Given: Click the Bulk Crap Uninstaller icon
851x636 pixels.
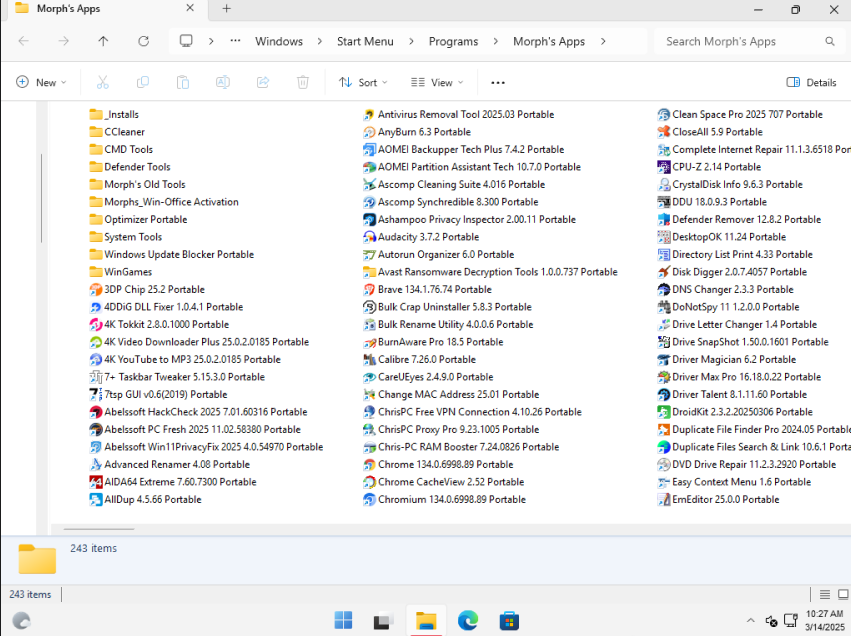Looking at the screenshot, I should [x=369, y=307].
